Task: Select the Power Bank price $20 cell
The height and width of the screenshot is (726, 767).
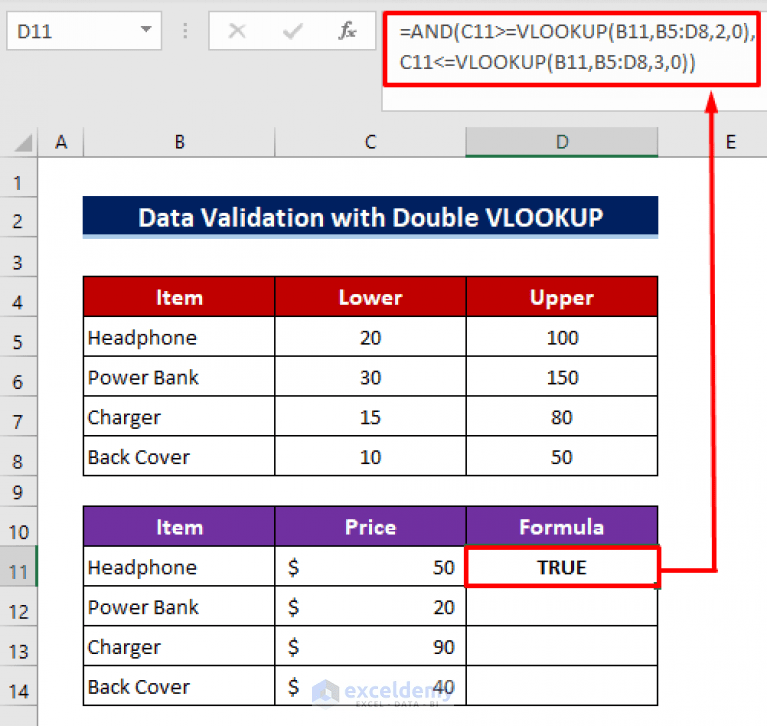Action: tap(370, 607)
